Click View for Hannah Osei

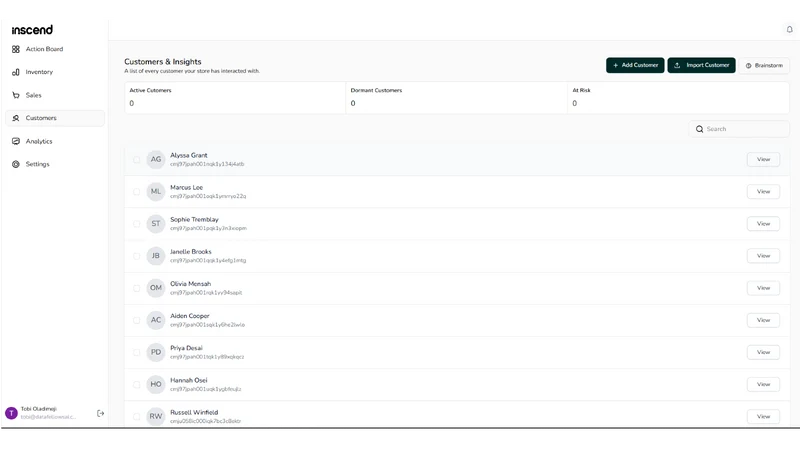pyautogui.click(x=763, y=384)
